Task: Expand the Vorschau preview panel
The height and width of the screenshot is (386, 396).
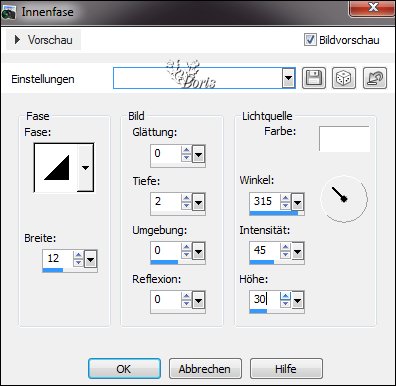Action: coord(44,40)
